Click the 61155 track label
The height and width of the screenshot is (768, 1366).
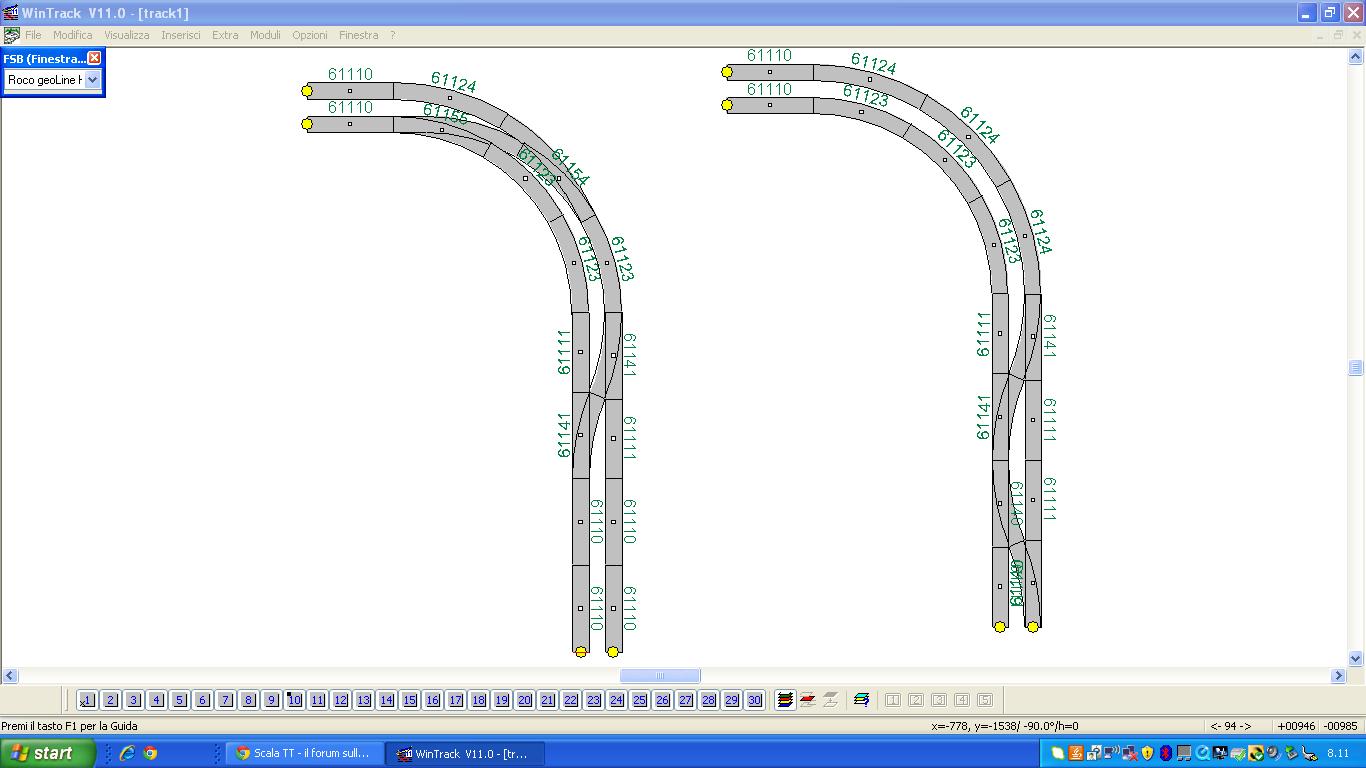pyautogui.click(x=445, y=113)
